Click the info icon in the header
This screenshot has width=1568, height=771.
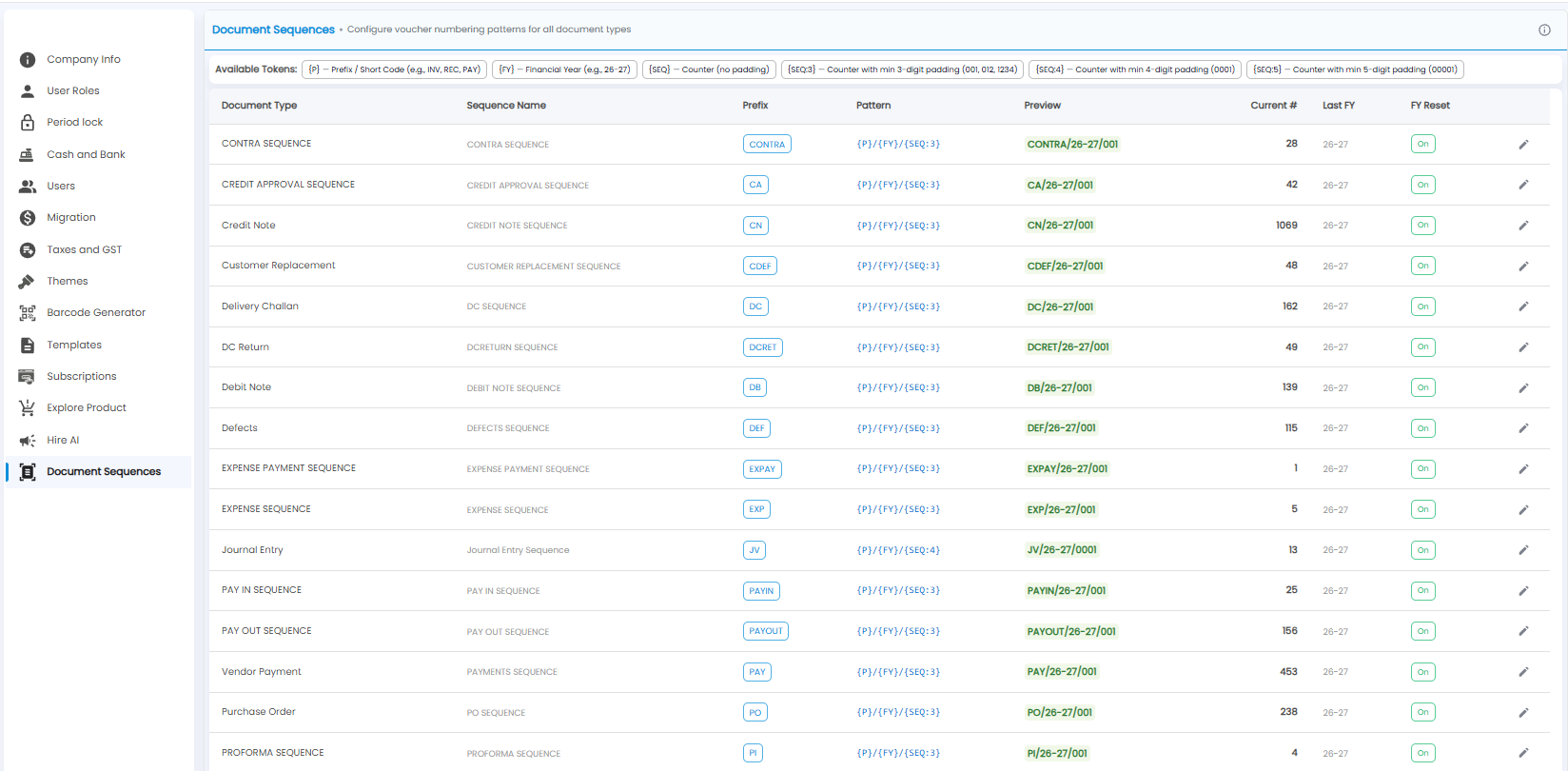1544,30
